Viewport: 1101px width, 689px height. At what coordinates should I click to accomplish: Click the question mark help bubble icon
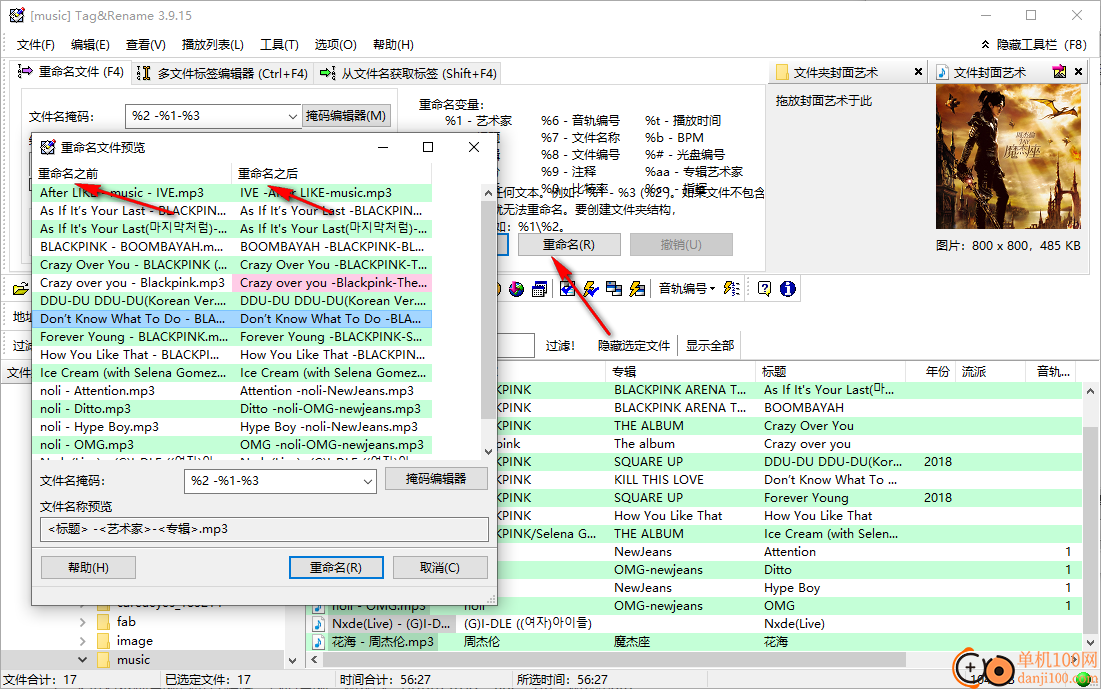765,289
